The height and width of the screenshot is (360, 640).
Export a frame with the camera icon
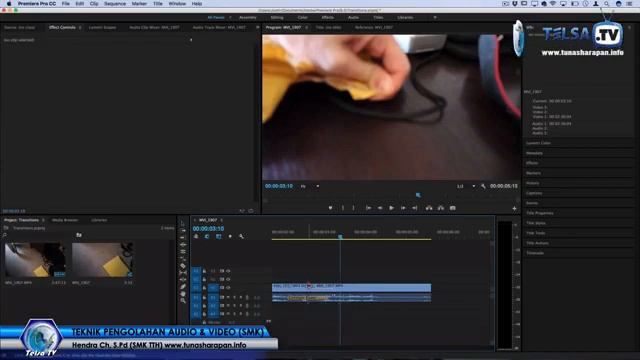point(453,208)
